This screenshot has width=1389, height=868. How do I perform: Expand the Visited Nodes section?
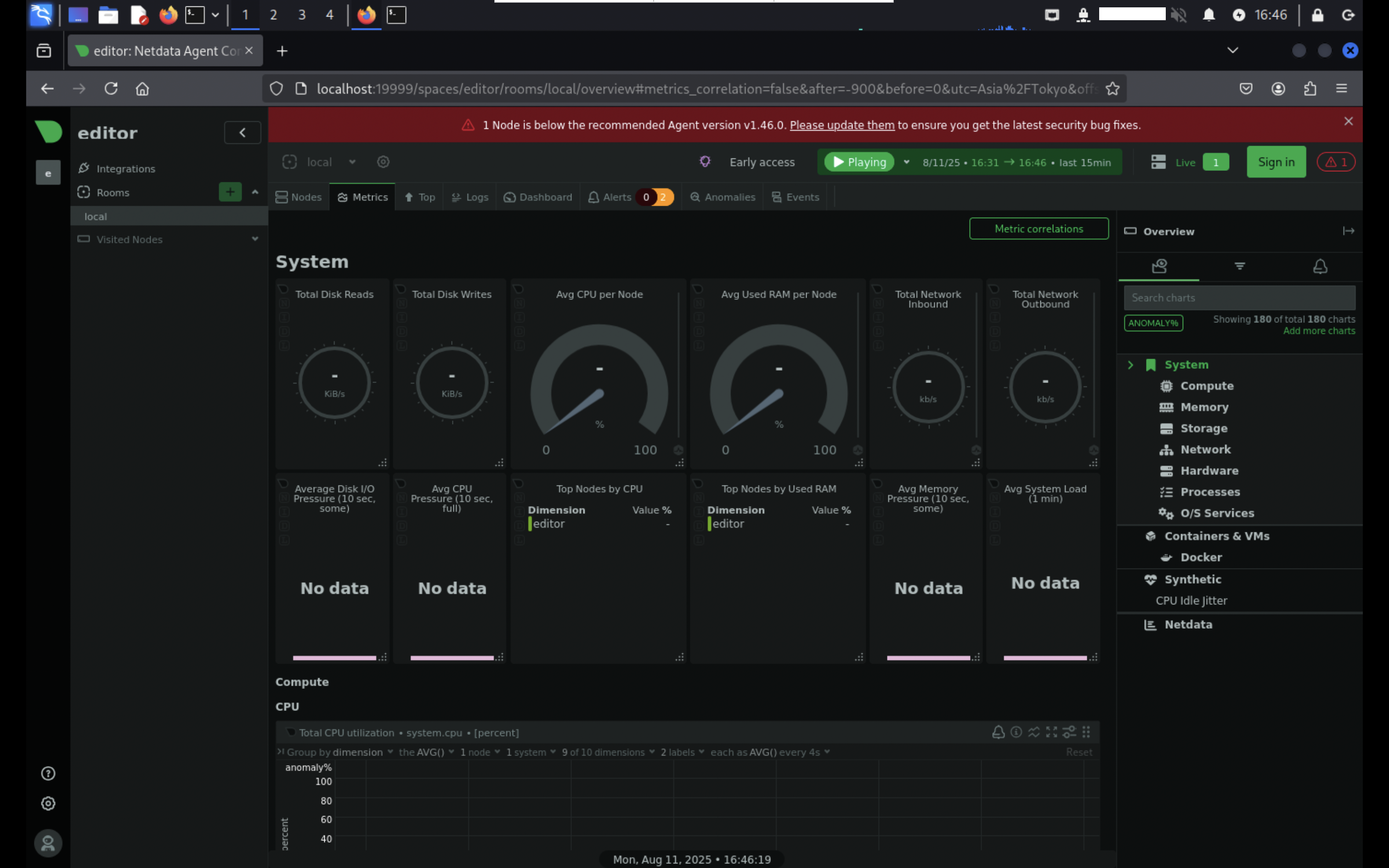[x=255, y=239]
